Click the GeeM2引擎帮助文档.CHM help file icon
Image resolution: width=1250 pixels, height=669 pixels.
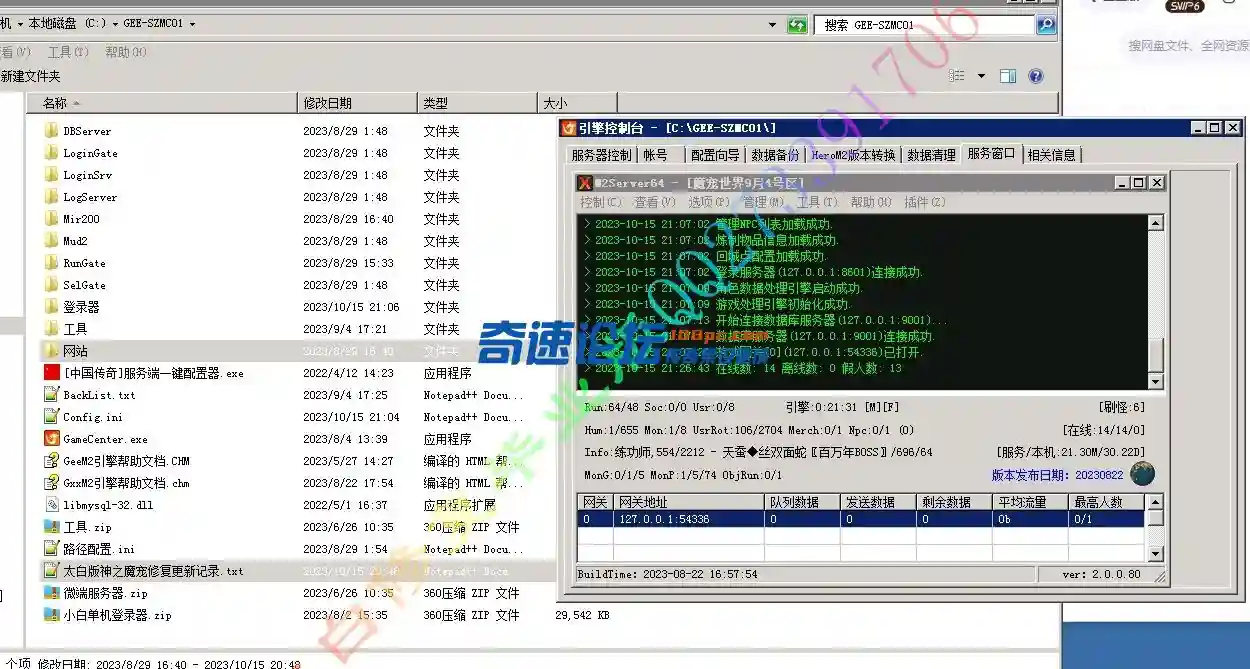tap(52, 461)
